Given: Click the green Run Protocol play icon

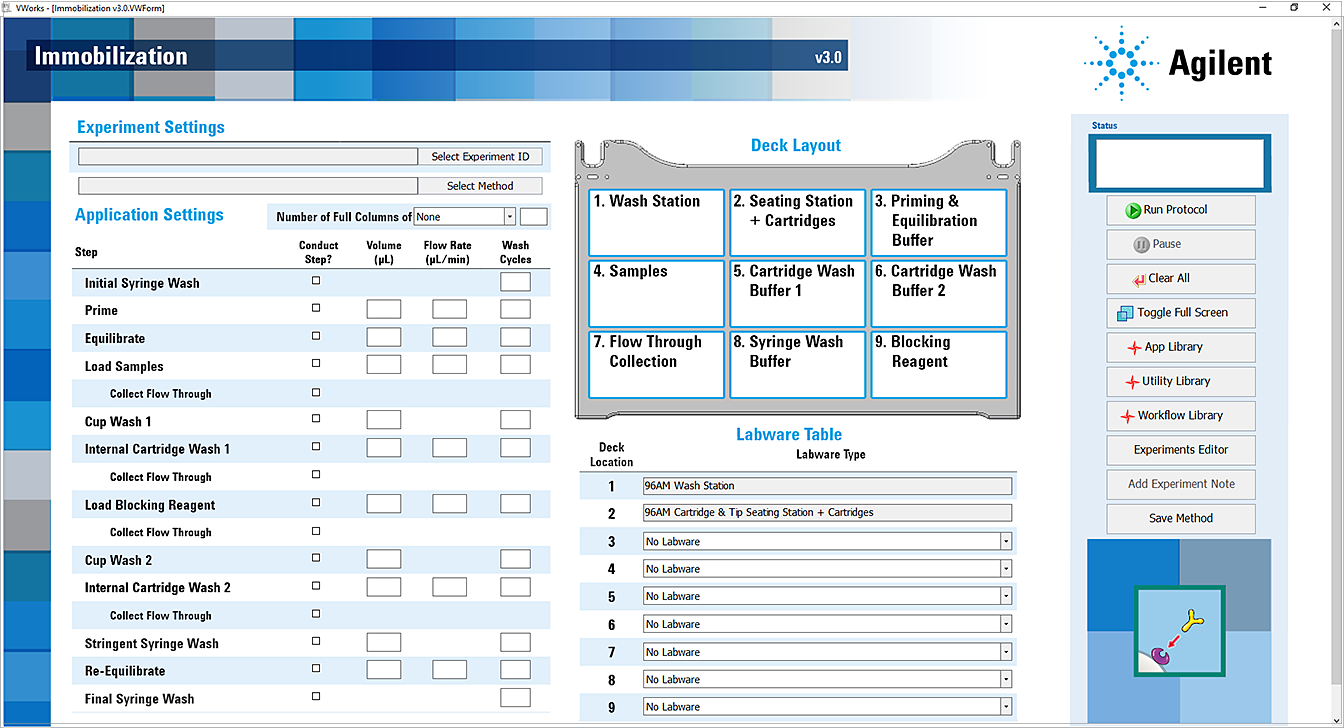Looking at the screenshot, I should [1133, 210].
